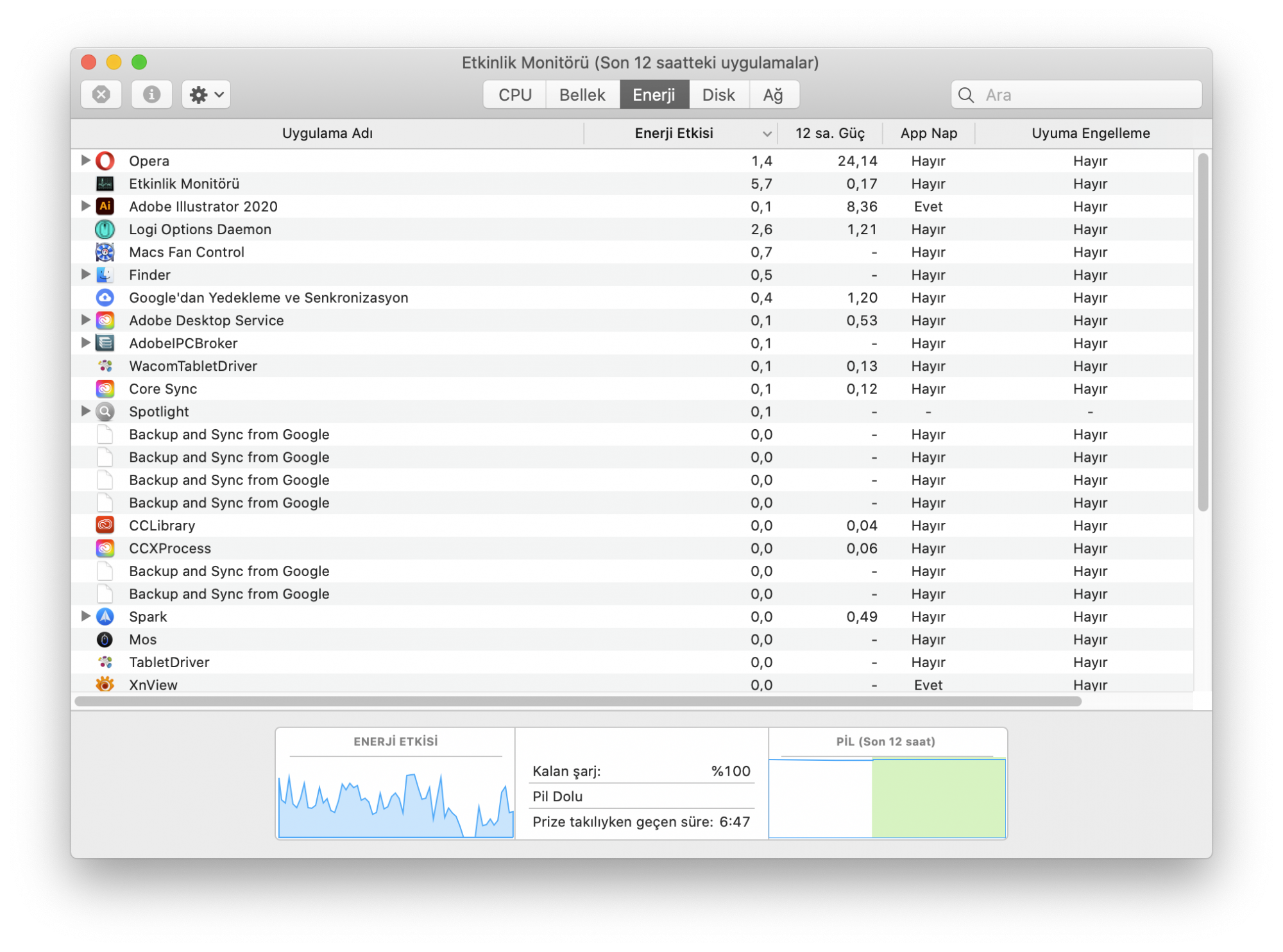Click the WacomTabletDriver icon
Viewport: 1283px width, 952px height.
click(x=105, y=366)
